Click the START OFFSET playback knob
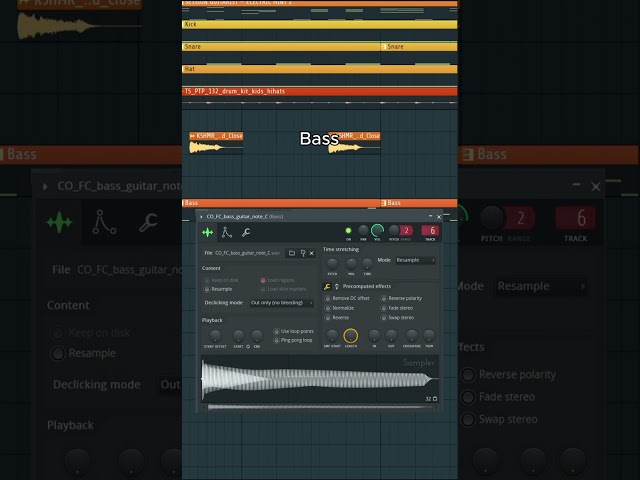Image resolution: width=640 pixels, height=480 pixels. (215, 336)
